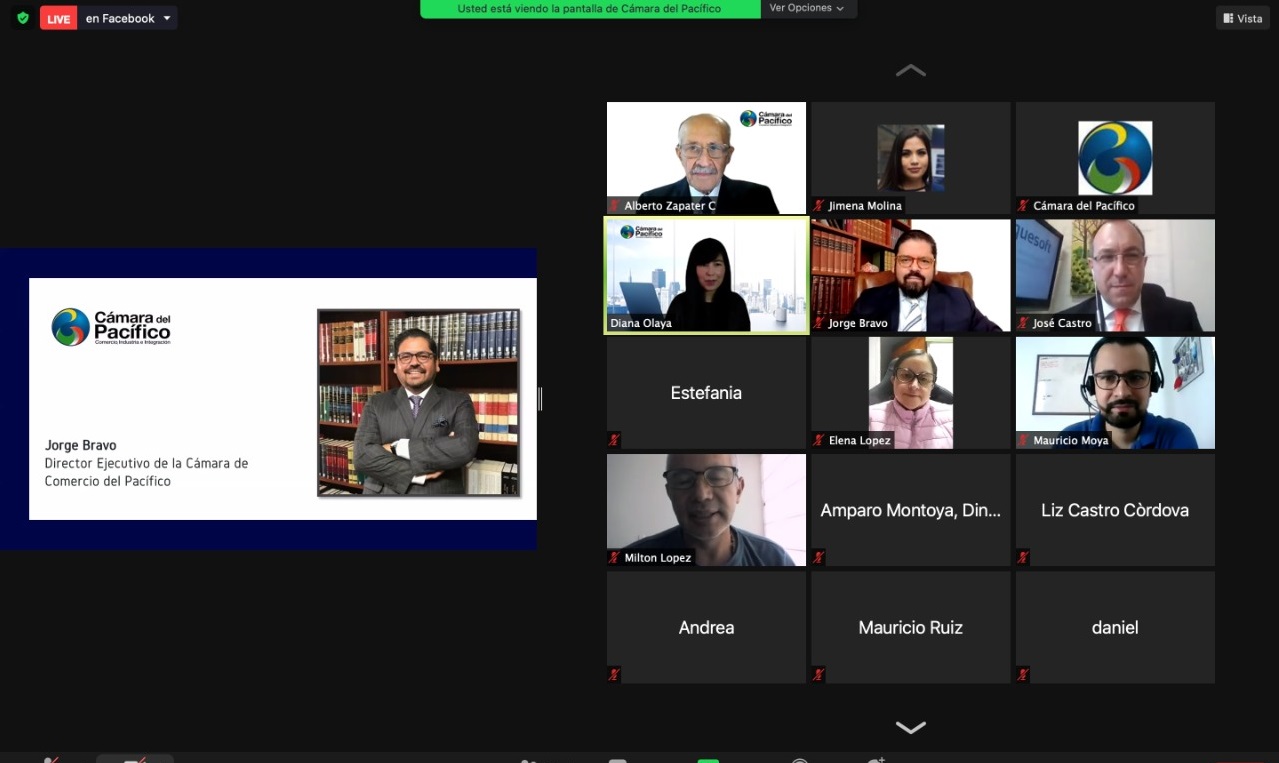1279x763 pixels.
Task: Click muted mic icon beside Cámara del Pacífico name
Action: pos(1023,206)
